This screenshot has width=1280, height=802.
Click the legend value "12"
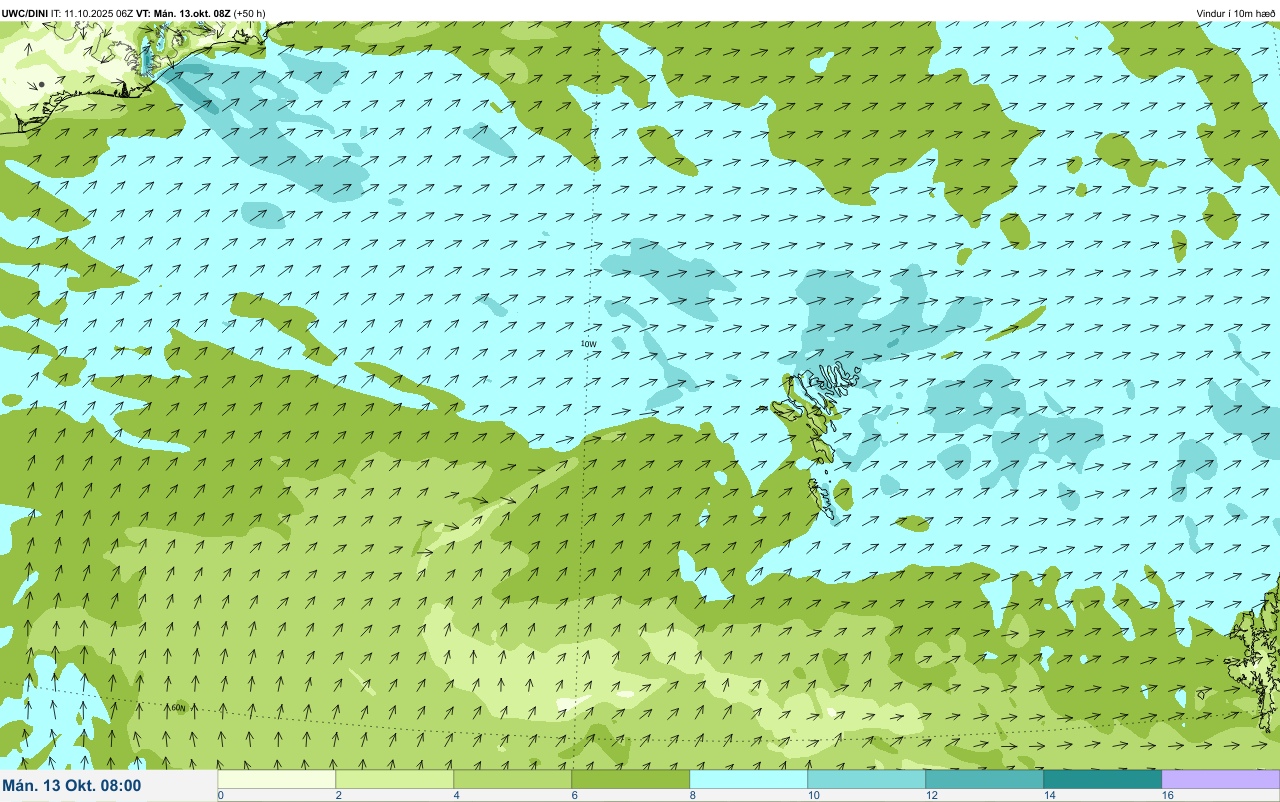coord(932,795)
